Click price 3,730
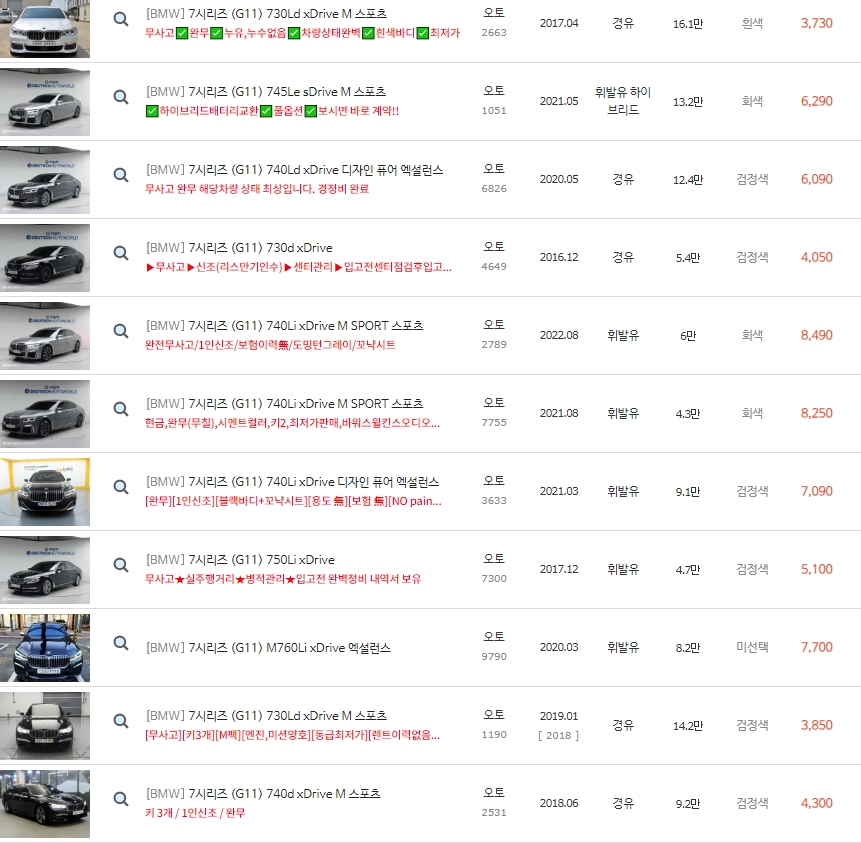The height and width of the screenshot is (843, 861). click(x=817, y=23)
